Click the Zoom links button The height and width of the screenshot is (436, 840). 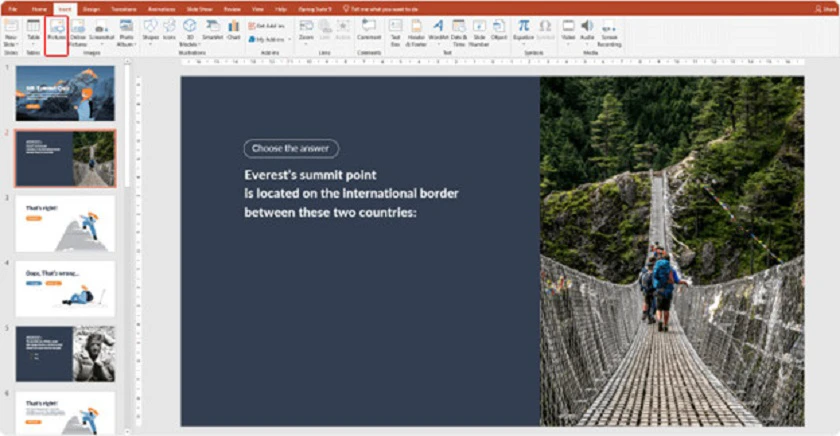tap(306, 31)
